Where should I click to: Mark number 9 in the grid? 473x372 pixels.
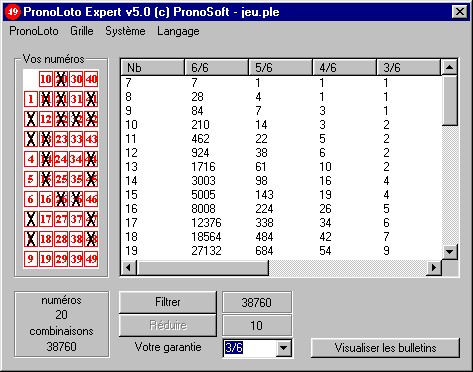pos(31,259)
